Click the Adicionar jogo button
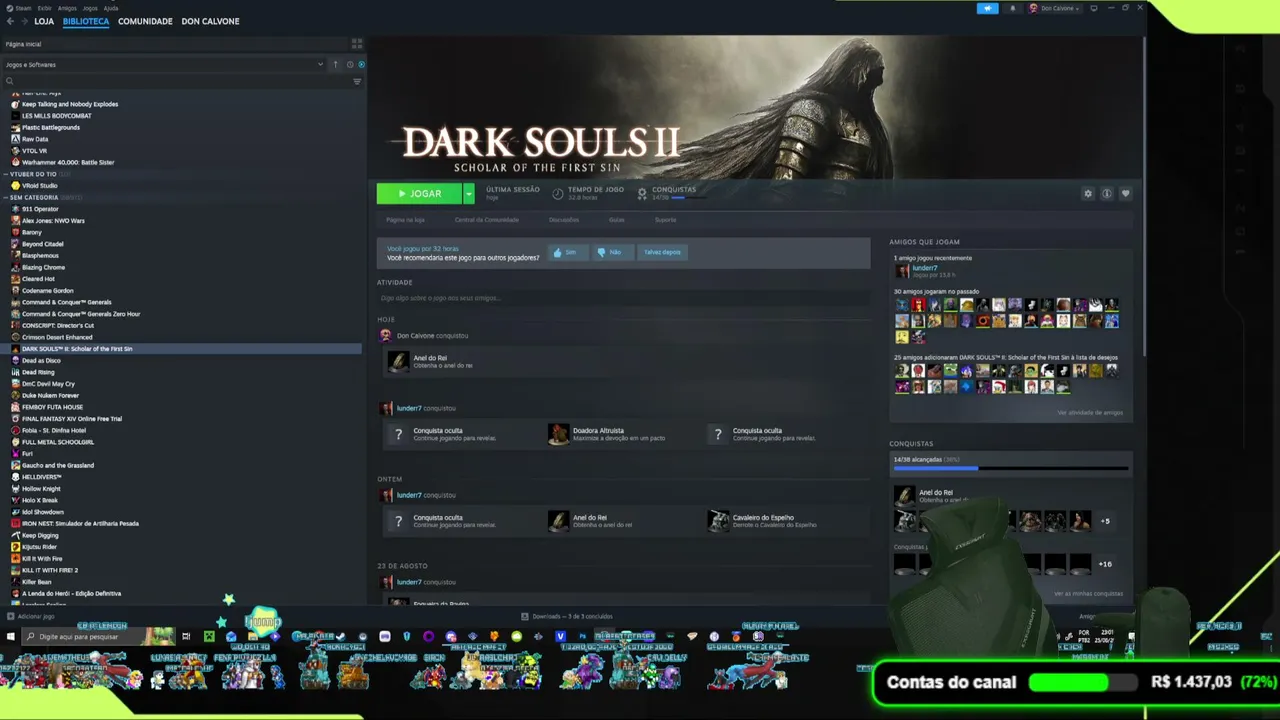1280x720 pixels. coord(31,616)
